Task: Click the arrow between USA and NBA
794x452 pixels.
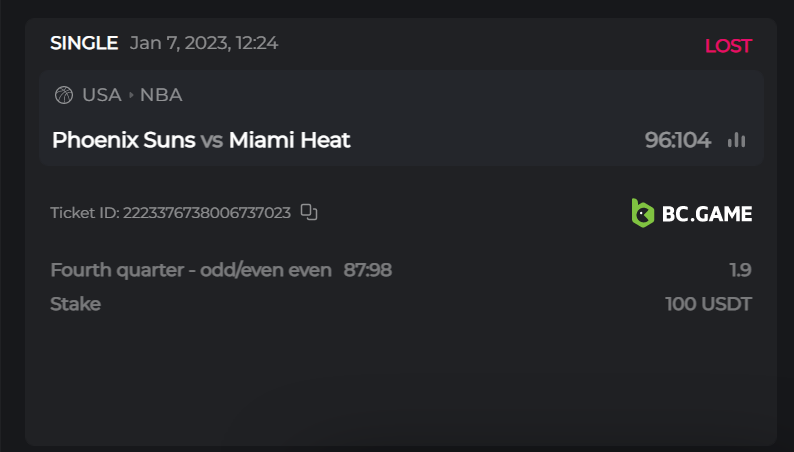Action: click(131, 96)
